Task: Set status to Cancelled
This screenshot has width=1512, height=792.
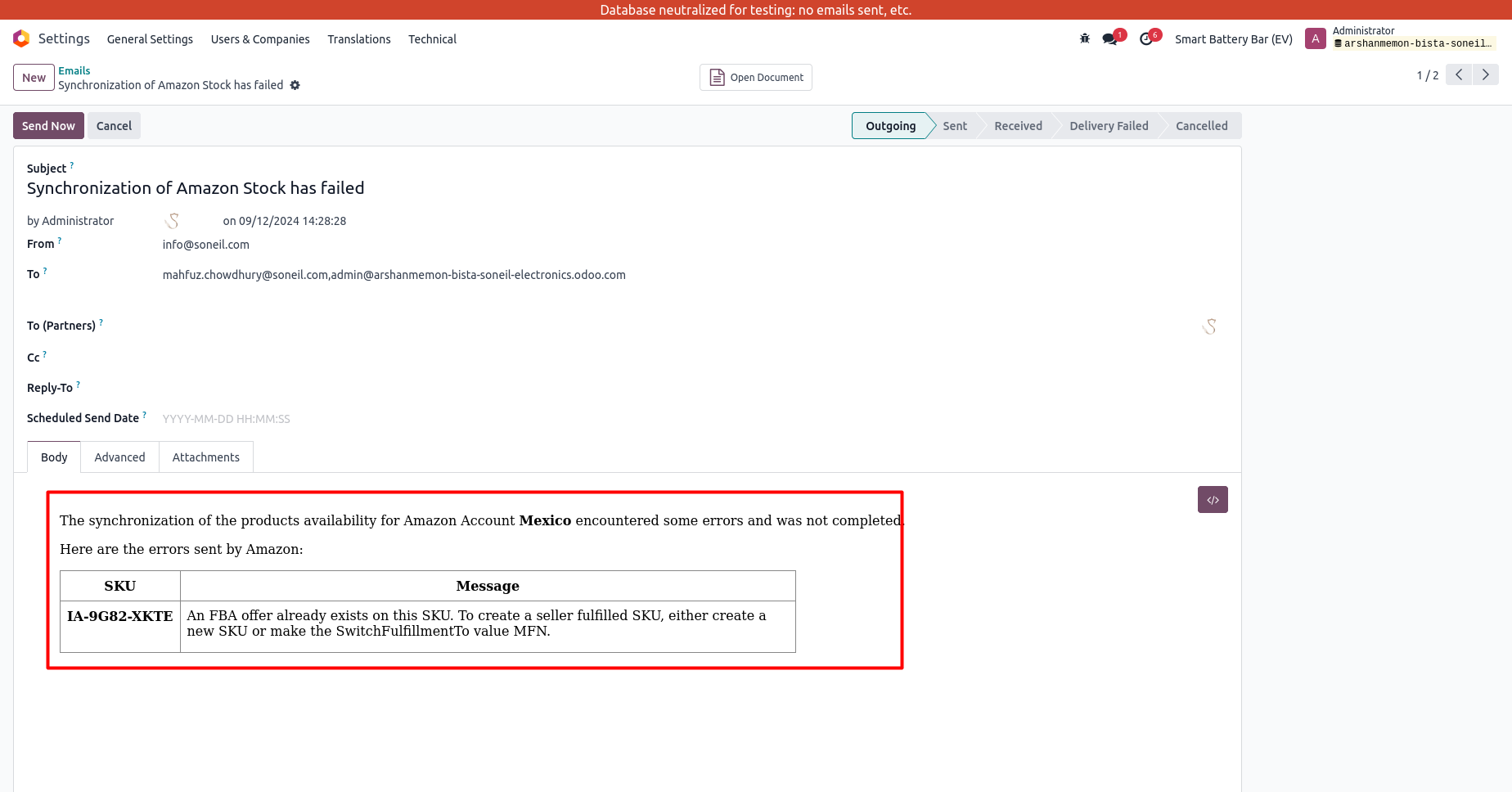Action: pos(1201,126)
